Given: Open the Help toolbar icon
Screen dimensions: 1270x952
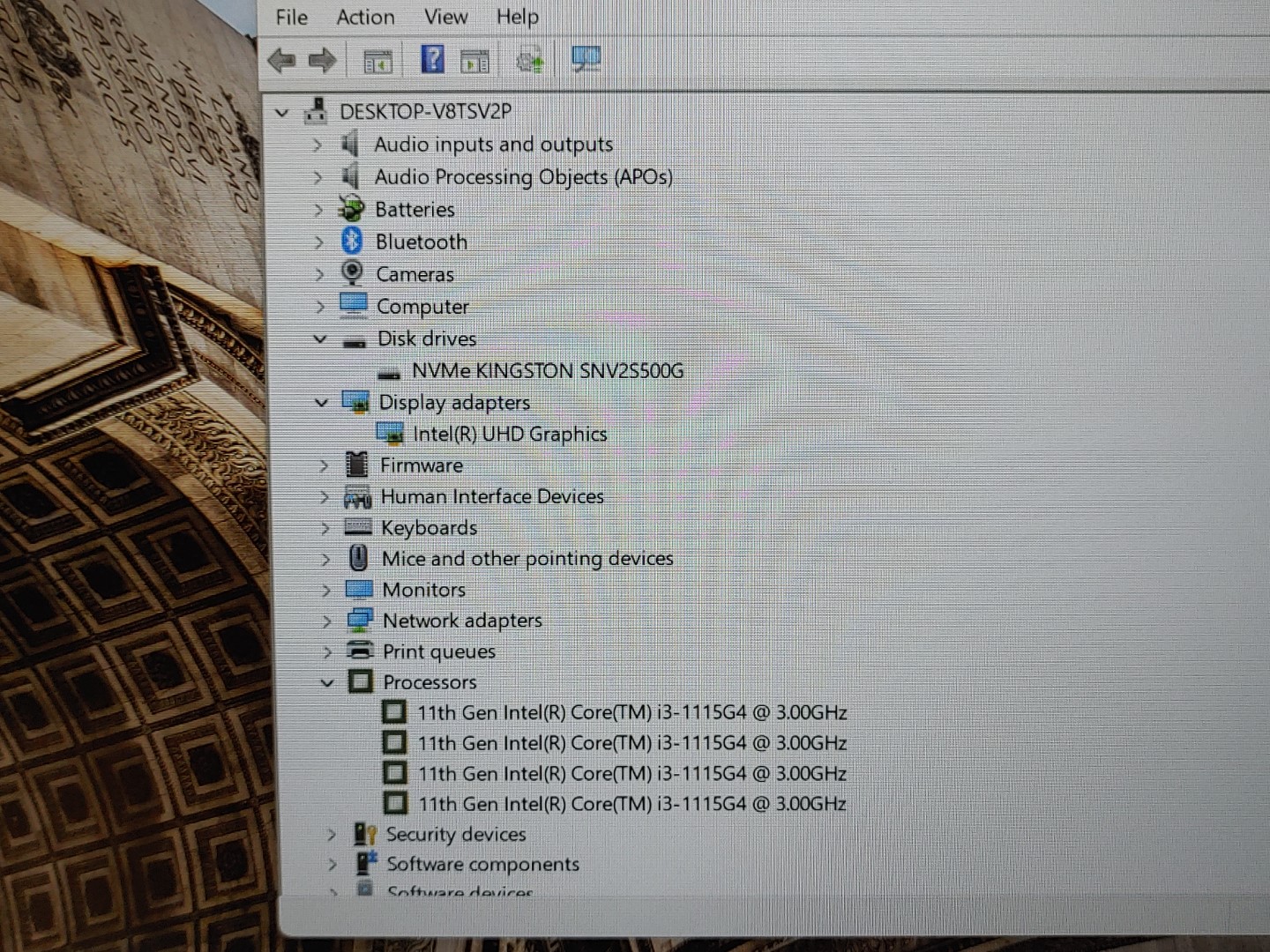Looking at the screenshot, I should pos(432,60).
